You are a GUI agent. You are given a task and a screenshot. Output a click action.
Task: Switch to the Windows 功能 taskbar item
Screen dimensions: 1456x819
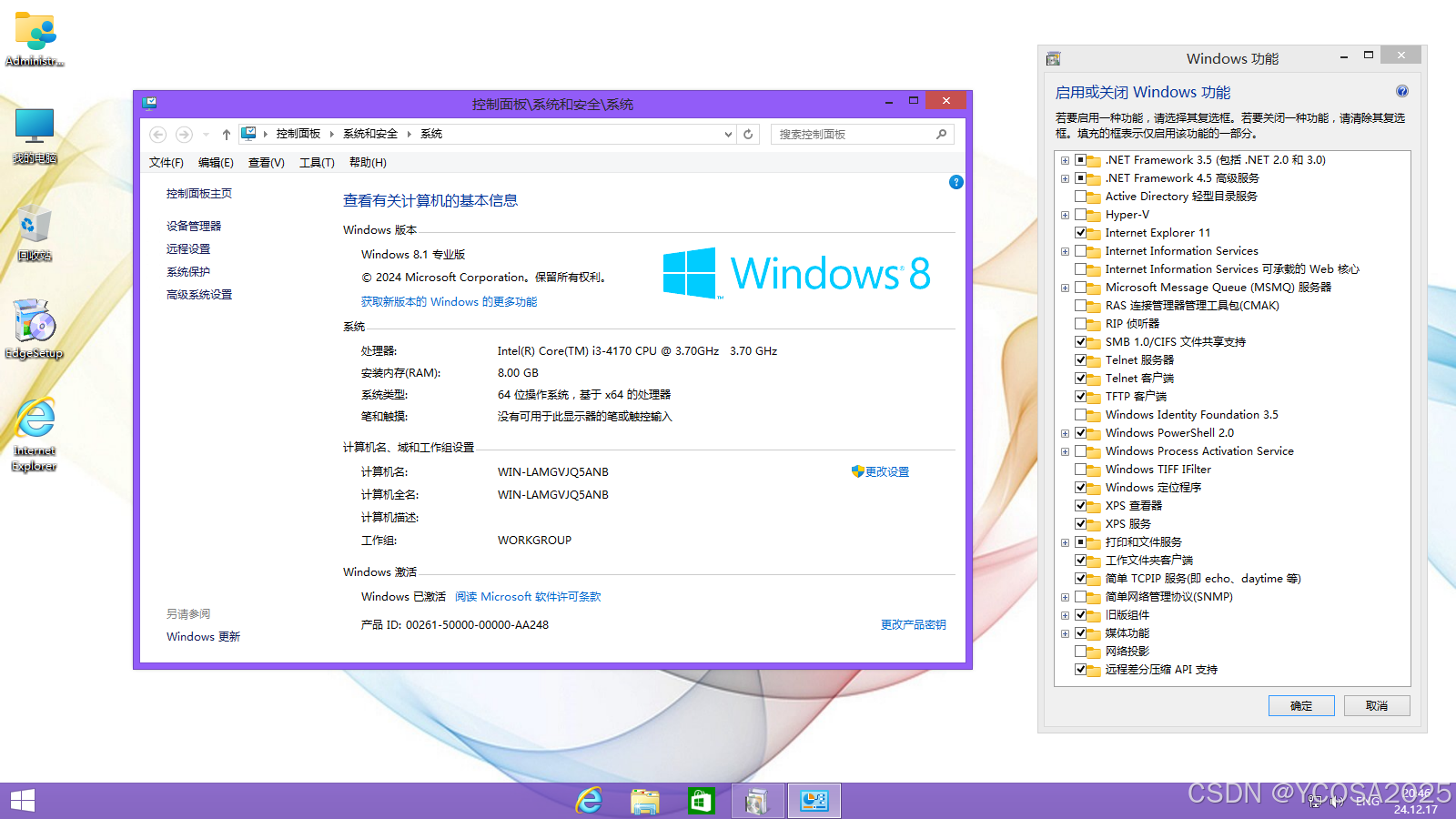coord(757,801)
